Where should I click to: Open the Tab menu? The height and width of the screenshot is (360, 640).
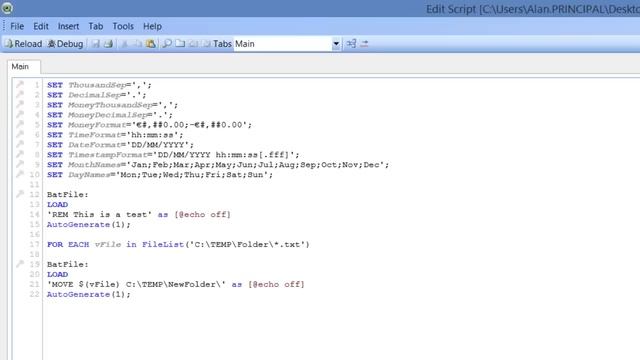pyautogui.click(x=96, y=26)
